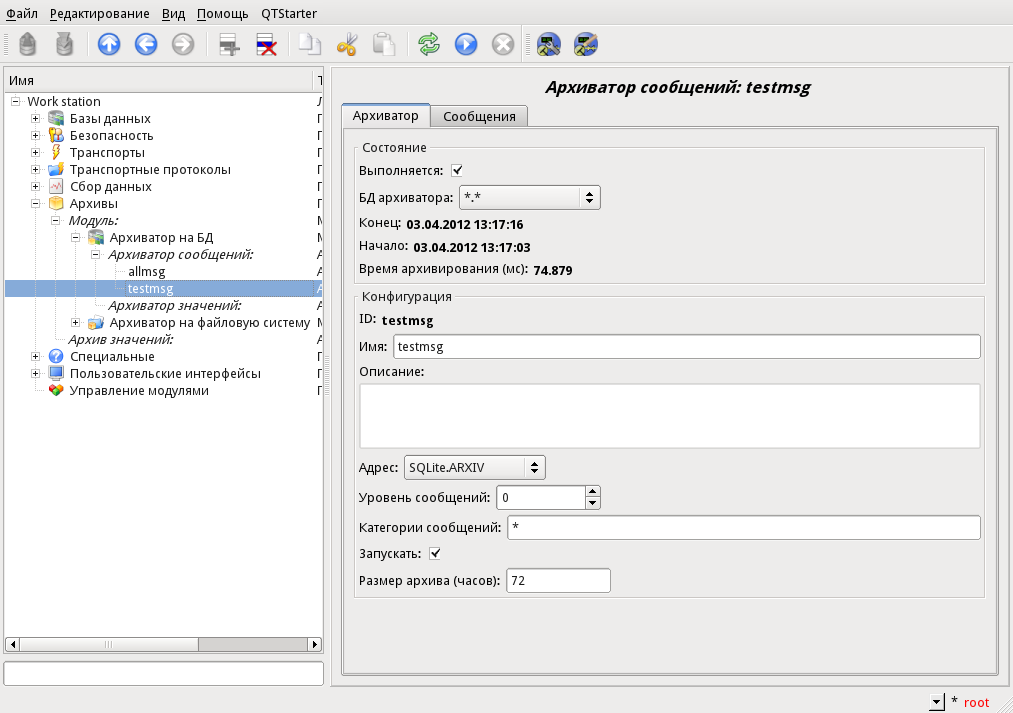Click the scissors Cut icon
The height and width of the screenshot is (713, 1013).
(x=347, y=44)
